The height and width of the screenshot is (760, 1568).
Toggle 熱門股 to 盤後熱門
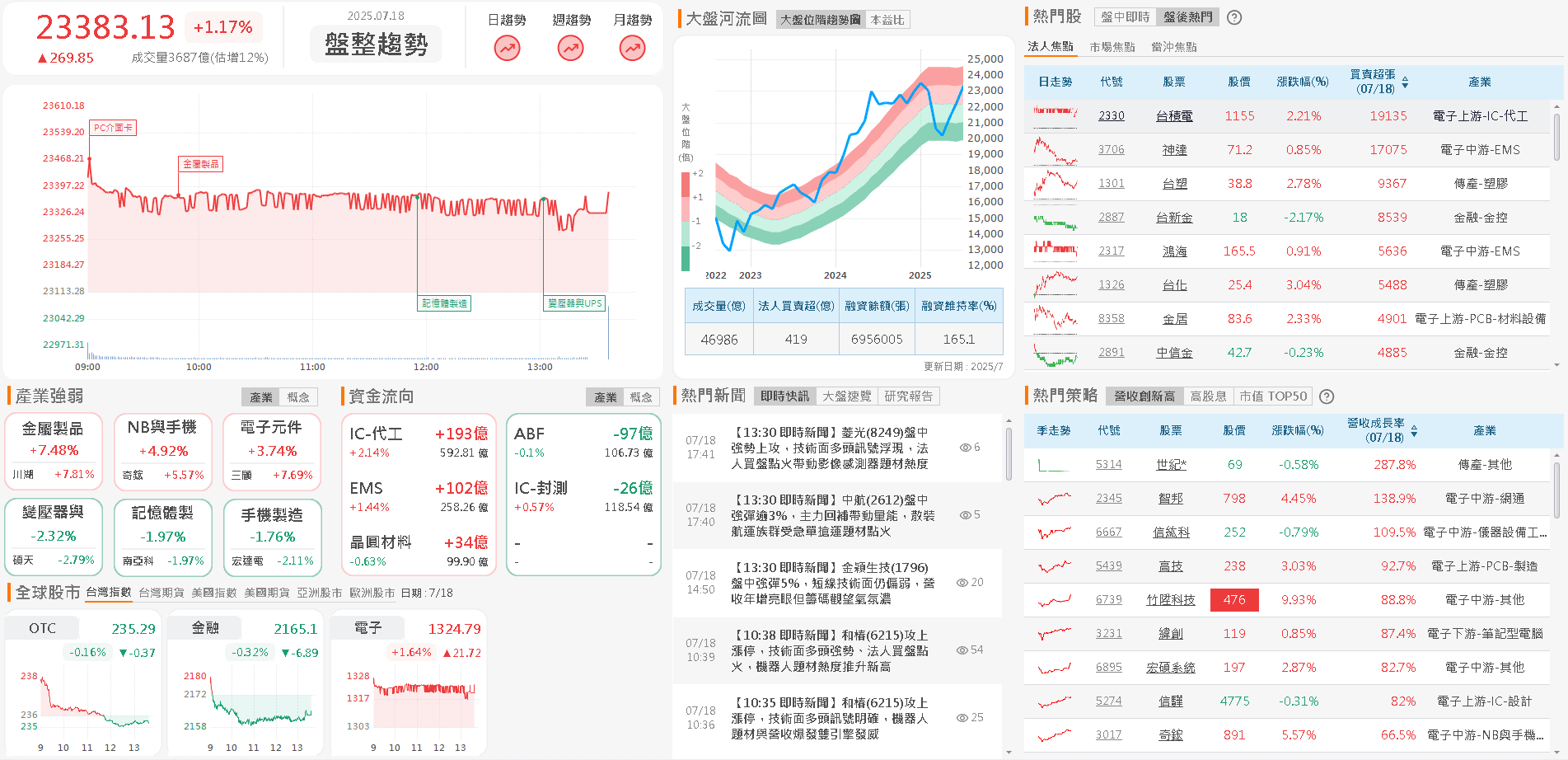(x=1187, y=17)
